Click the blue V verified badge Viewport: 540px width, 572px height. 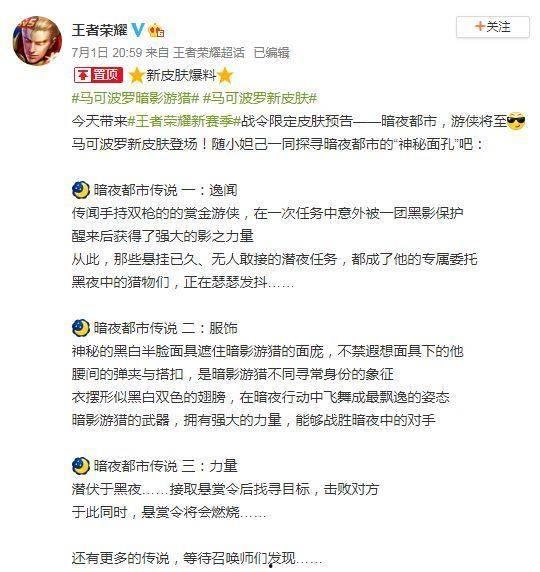[x=138, y=30]
